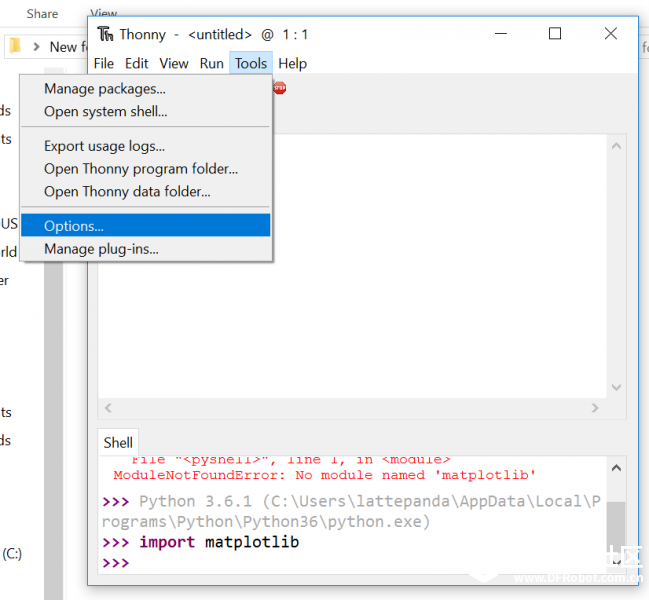Click editor vertical scrollbar up arrow
Viewport: 649px width, 600px height.
[616, 146]
